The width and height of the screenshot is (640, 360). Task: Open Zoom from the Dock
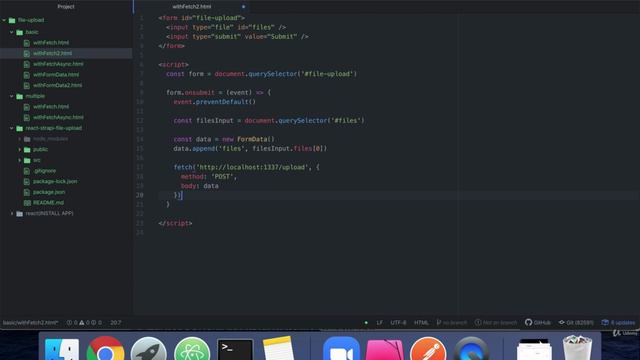pos(341,349)
